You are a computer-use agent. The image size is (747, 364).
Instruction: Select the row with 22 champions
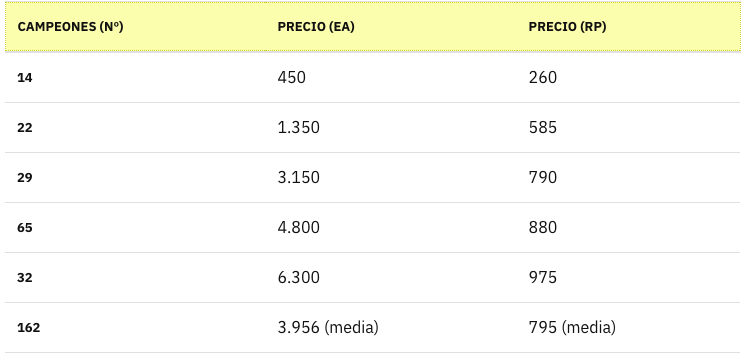373,128
